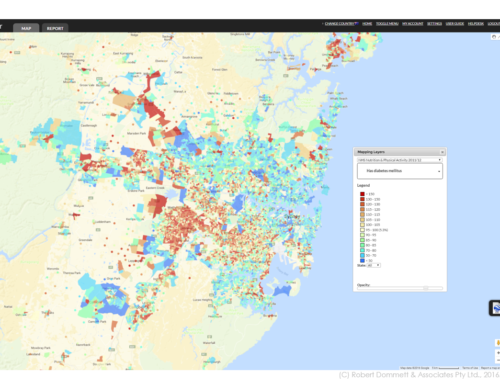Viewport: 500px width, 383px height.
Task: Click the 85-90 legend swatch
Action: [x=362, y=240]
